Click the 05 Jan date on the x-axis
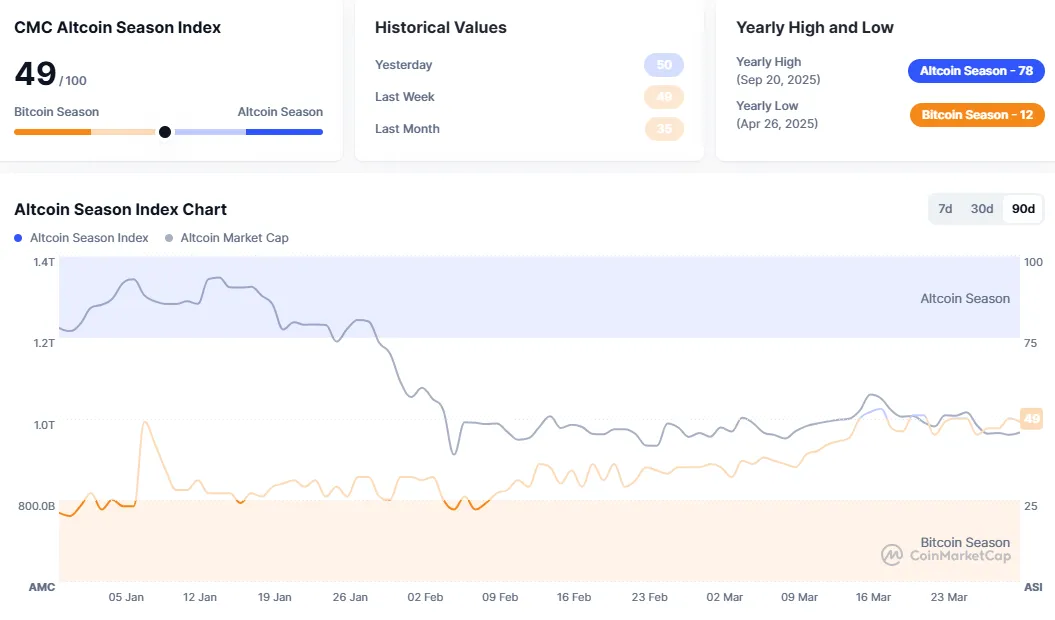Image resolution: width=1055 pixels, height=620 pixels. pyautogui.click(x=126, y=597)
